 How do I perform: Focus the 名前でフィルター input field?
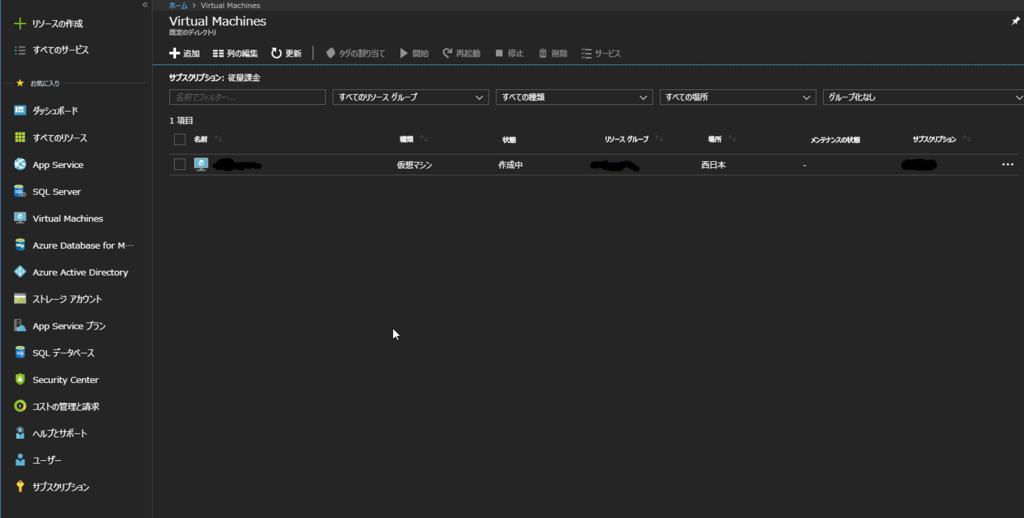tap(248, 97)
